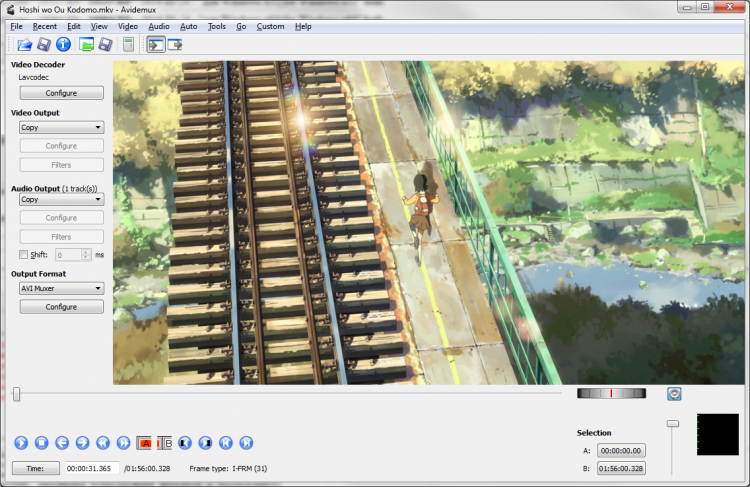This screenshot has width=750, height=487.
Task: Jump to previous keyframe with double-left arrow
Action: [103, 443]
